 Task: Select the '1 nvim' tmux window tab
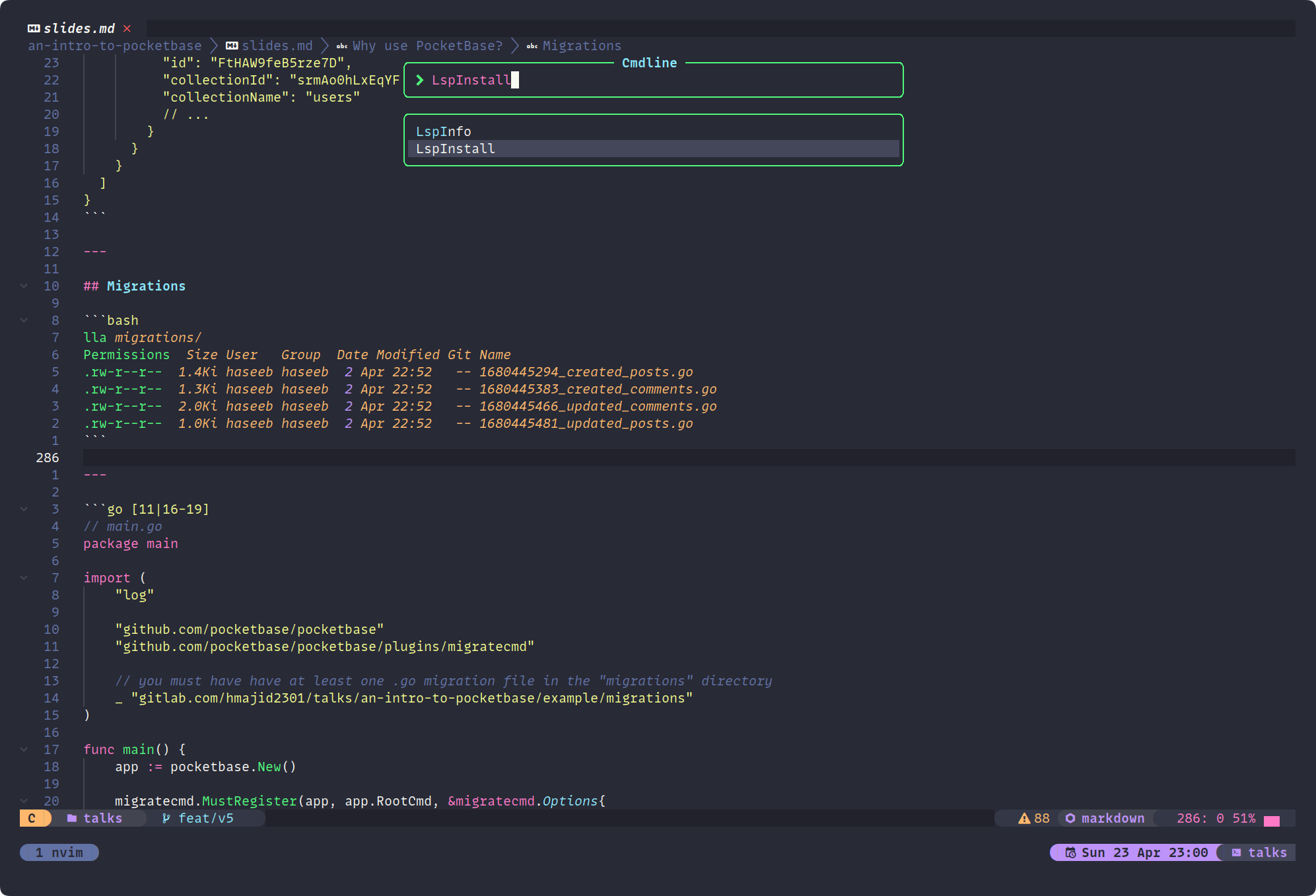pyautogui.click(x=59, y=852)
